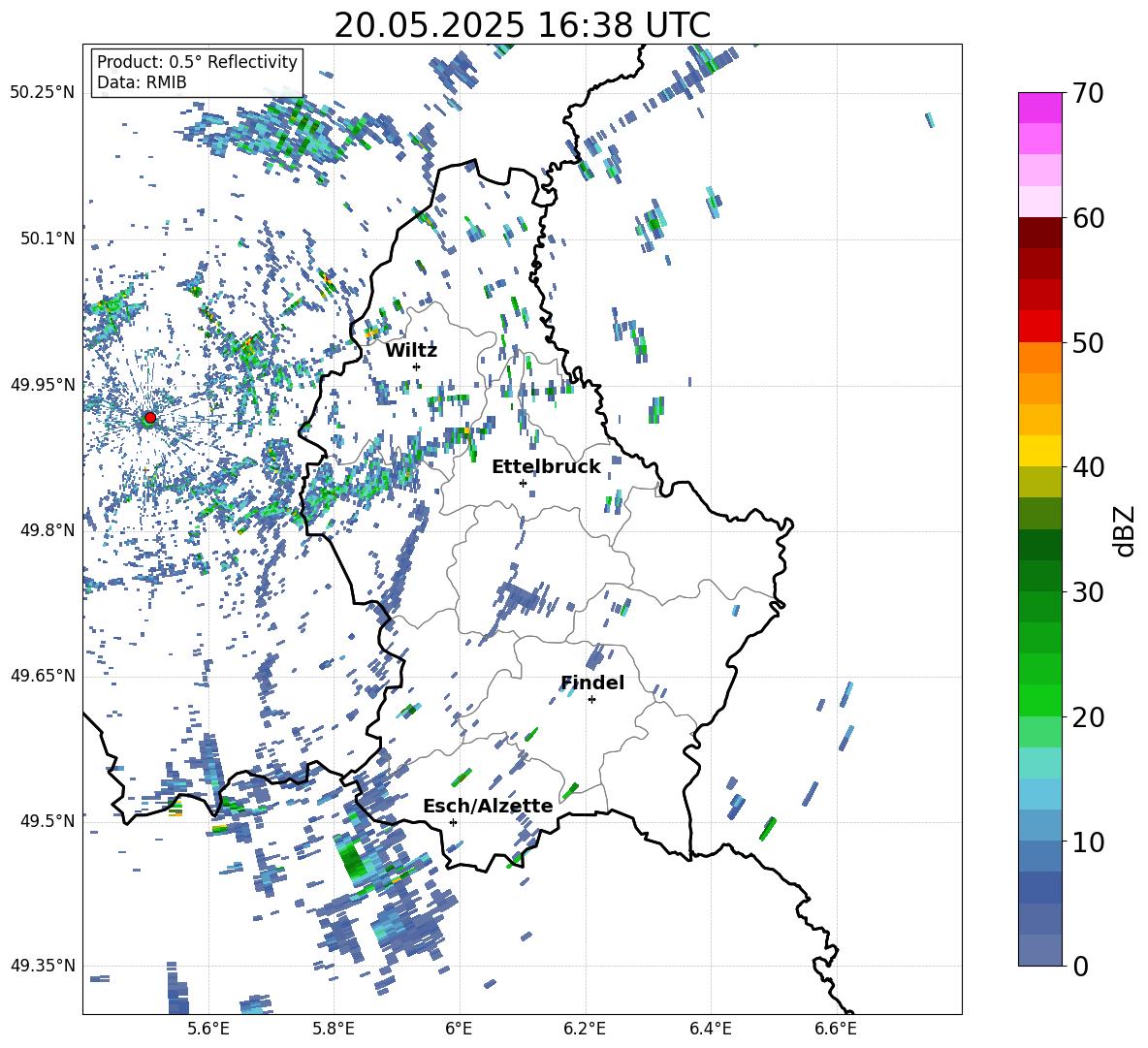Click the Wiltz city label

coord(411,351)
